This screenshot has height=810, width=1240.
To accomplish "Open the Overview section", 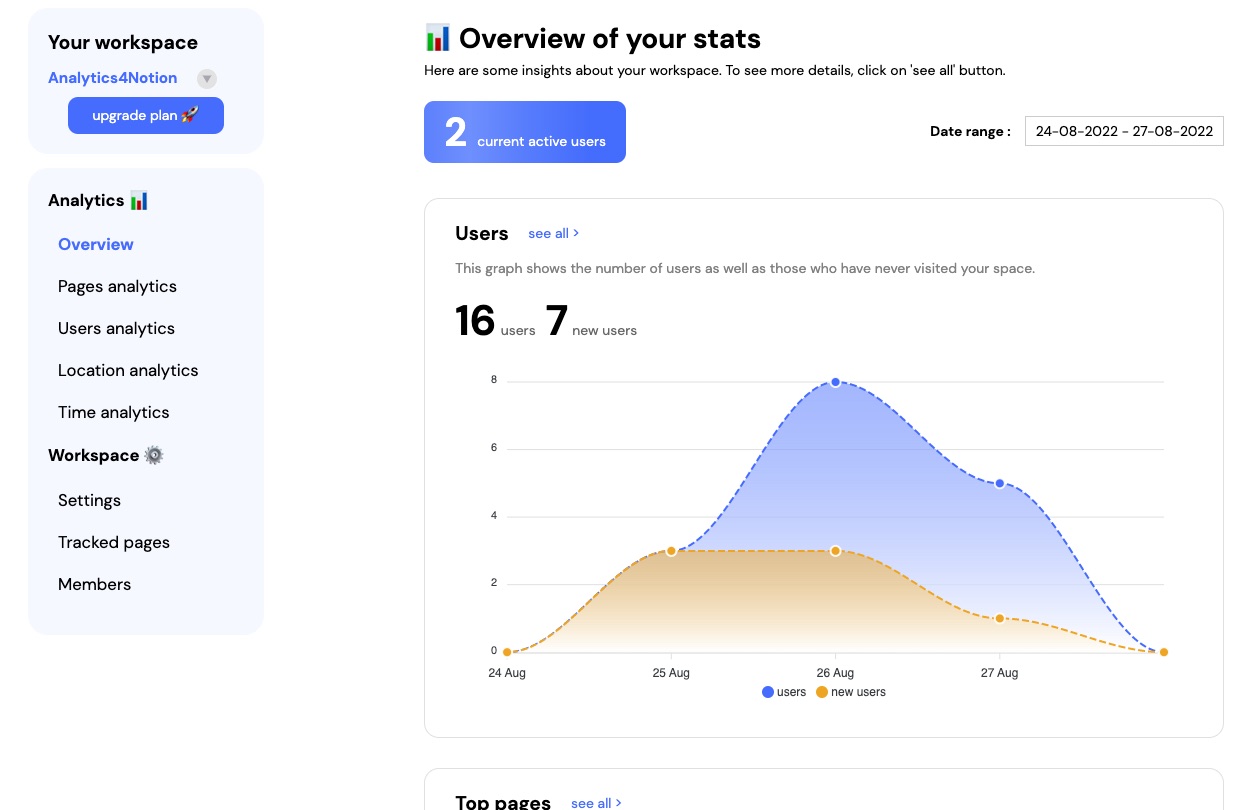I will pyautogui.click(x=96, y=244).
